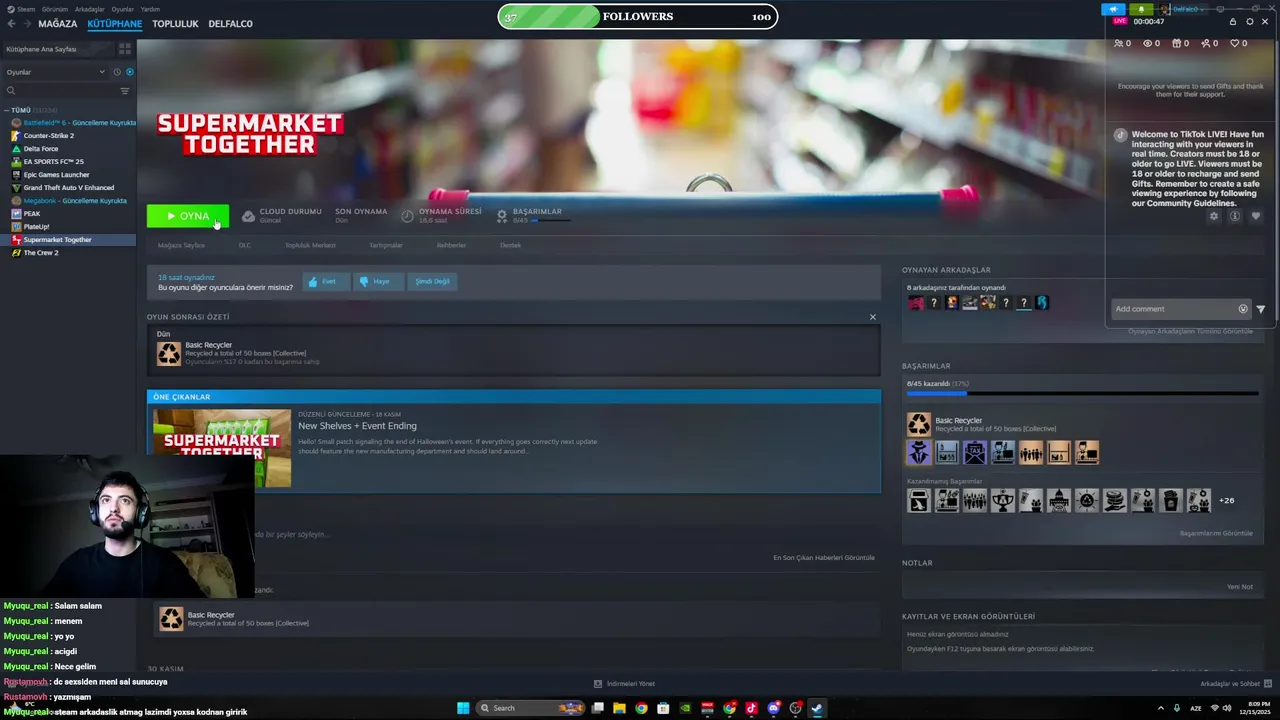The width and height of the screenshot is (1280, 720).
Task: Collapse the TÜMÜ games category
Action: 7,110
